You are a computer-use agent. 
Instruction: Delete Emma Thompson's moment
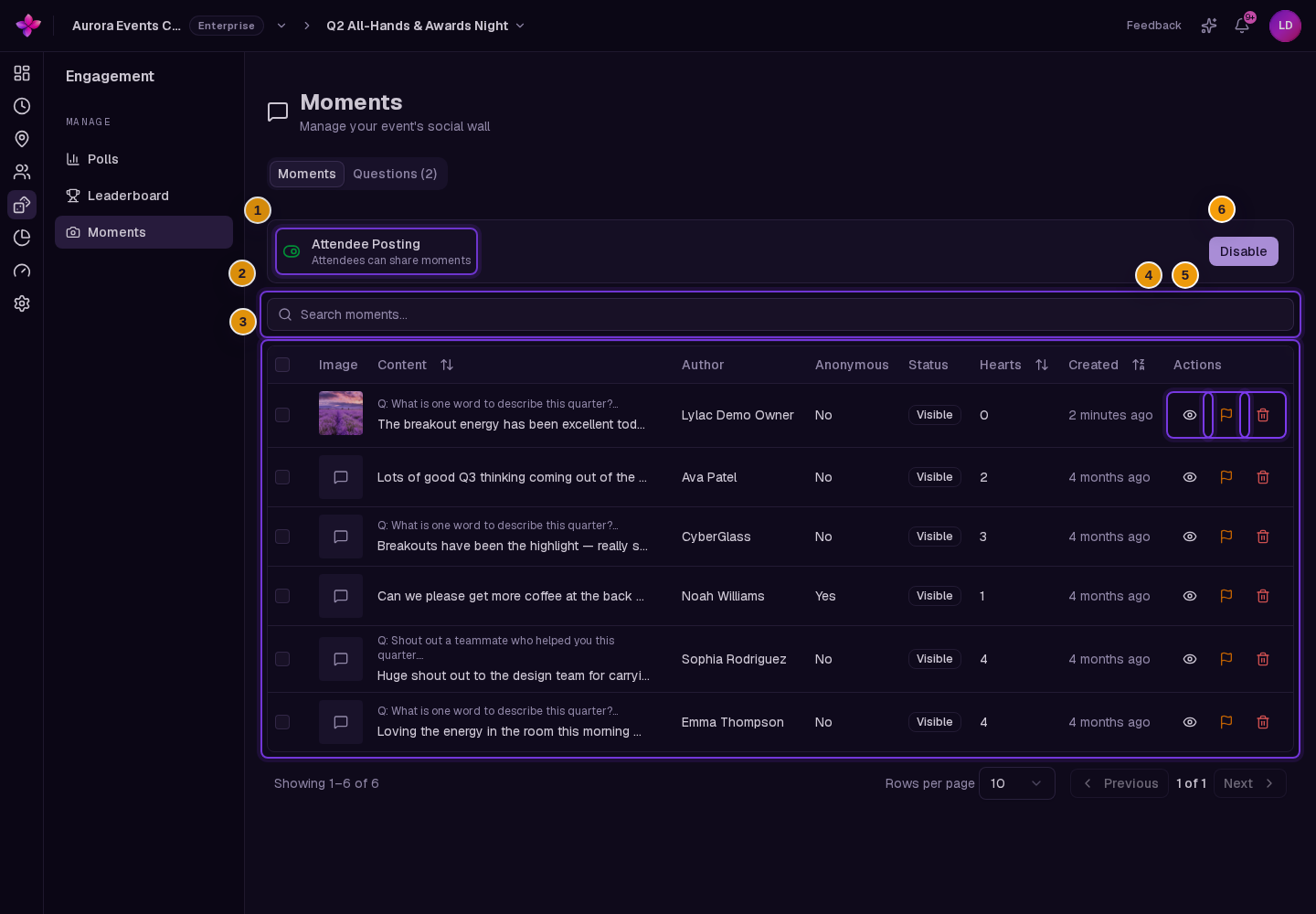pyautogui.click(x=1263, y=722)
